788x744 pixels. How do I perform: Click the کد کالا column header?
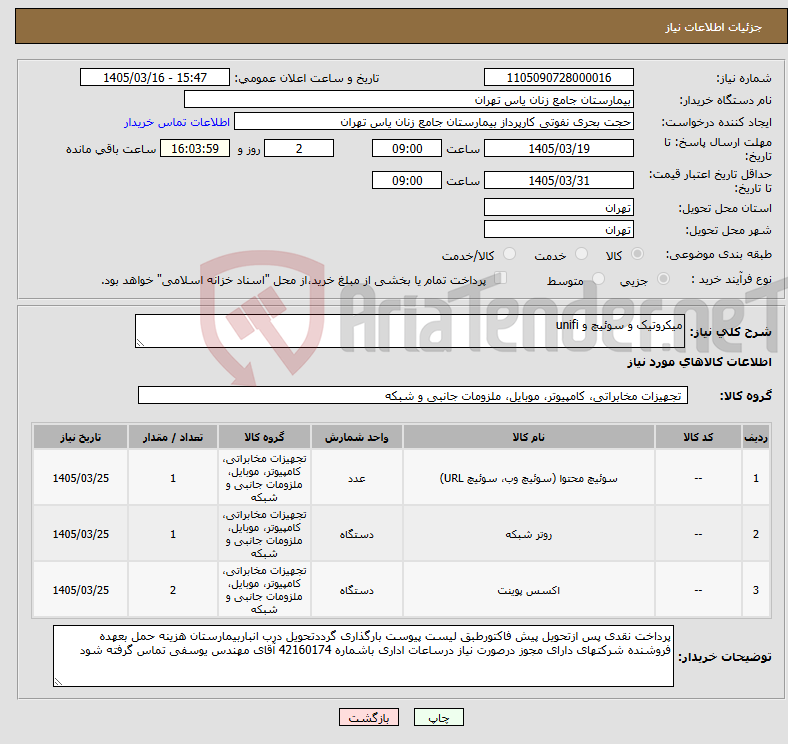coord(698,437)
